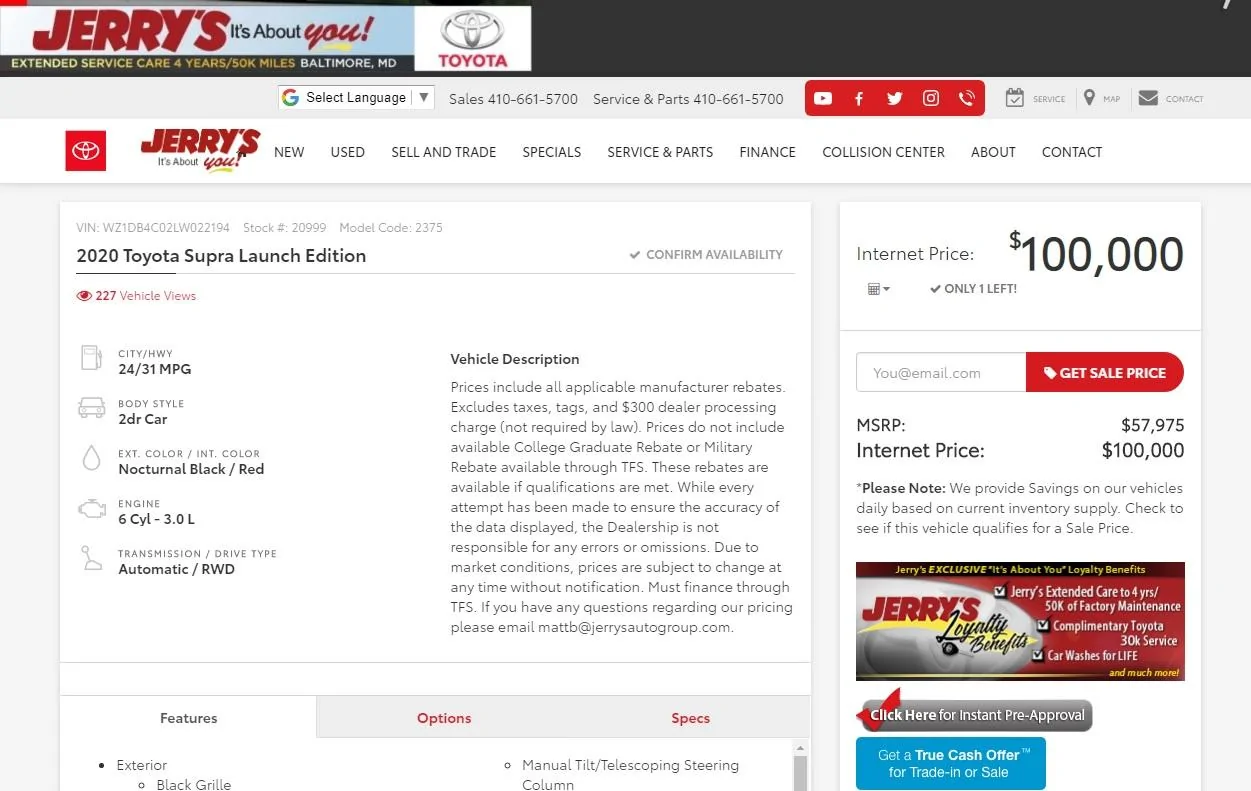This screenshot has height=791, width=1251.
Task: Open the FINANCE menu
Action: [x=768, y=152]
